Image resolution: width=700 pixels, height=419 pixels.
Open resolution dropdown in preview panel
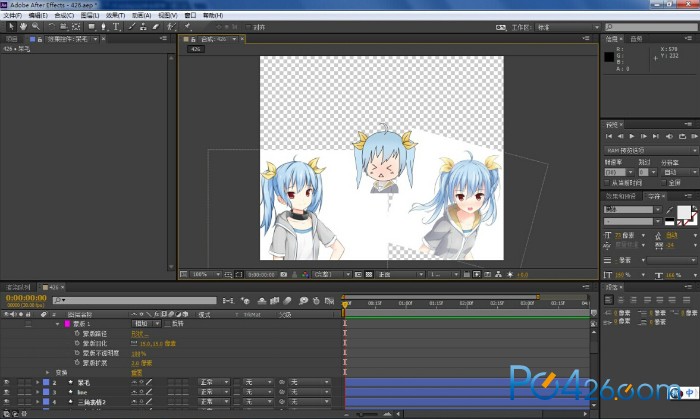coord(679,172)
